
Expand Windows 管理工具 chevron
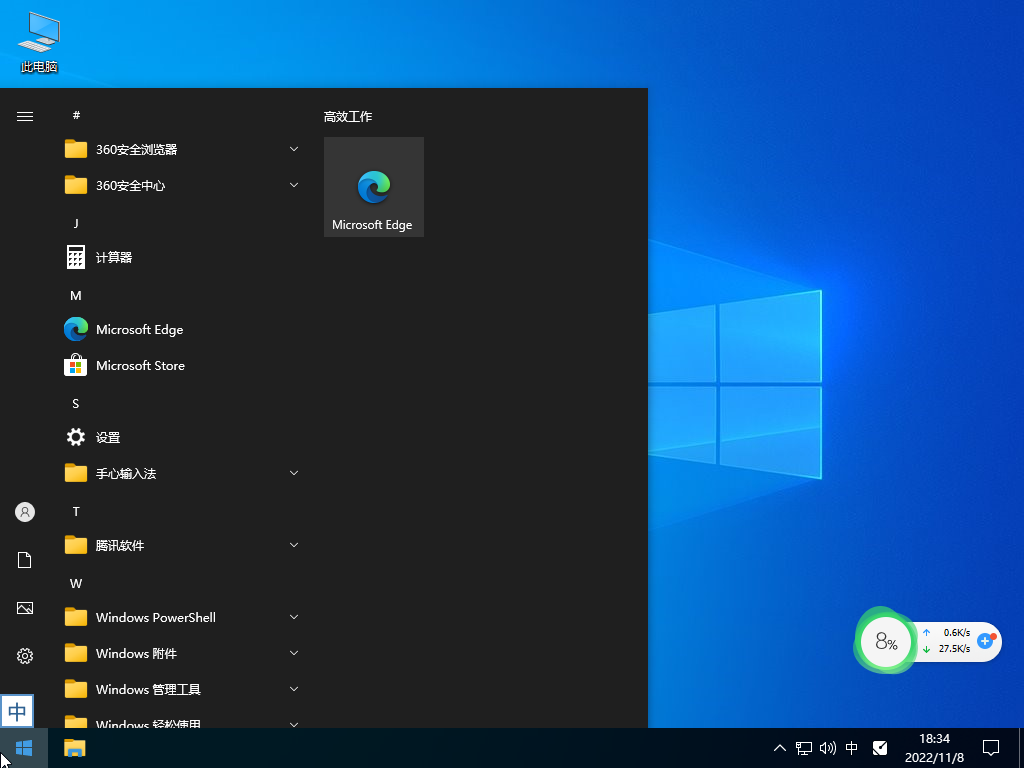point(294,689)
